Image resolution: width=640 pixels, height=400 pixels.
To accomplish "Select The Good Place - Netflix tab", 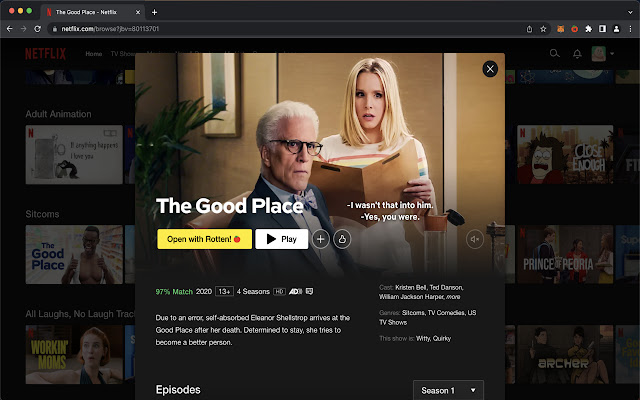I will (92, 12).
